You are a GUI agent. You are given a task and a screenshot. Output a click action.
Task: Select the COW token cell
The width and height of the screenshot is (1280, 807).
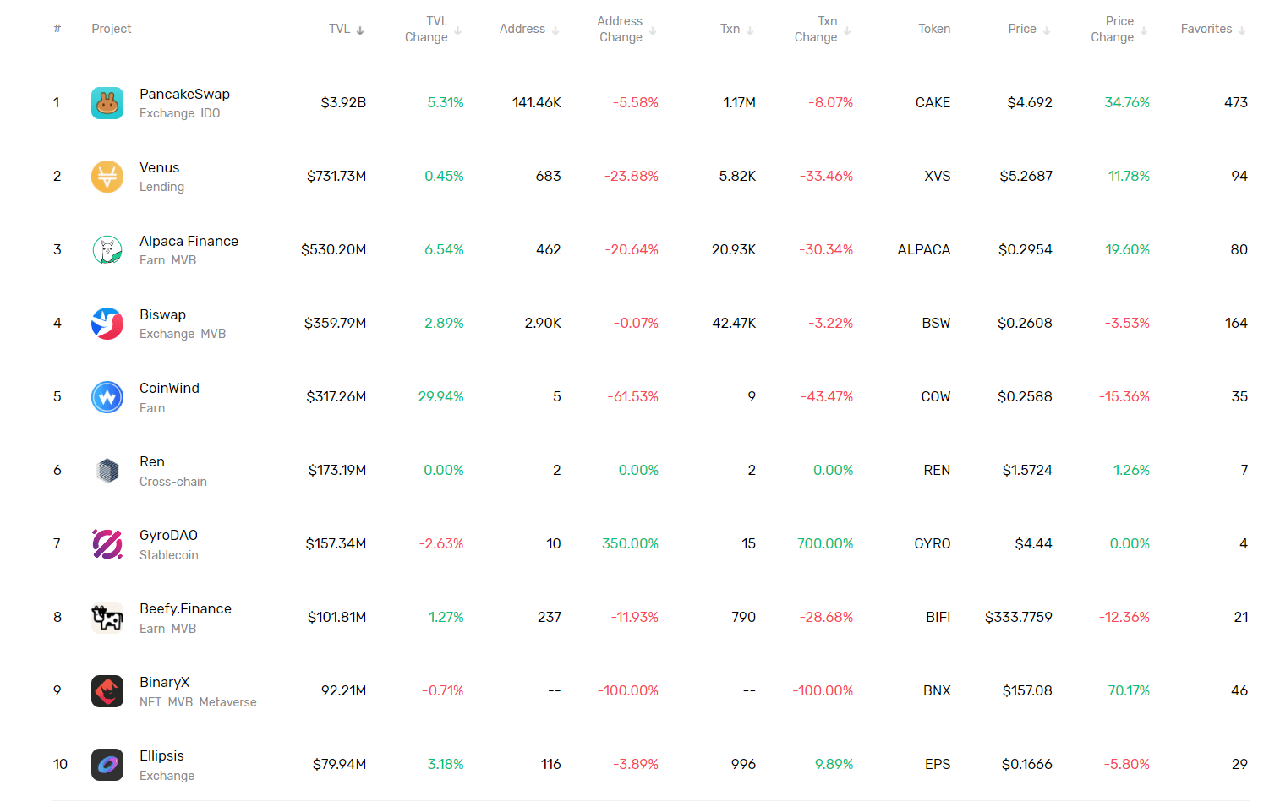935,396
